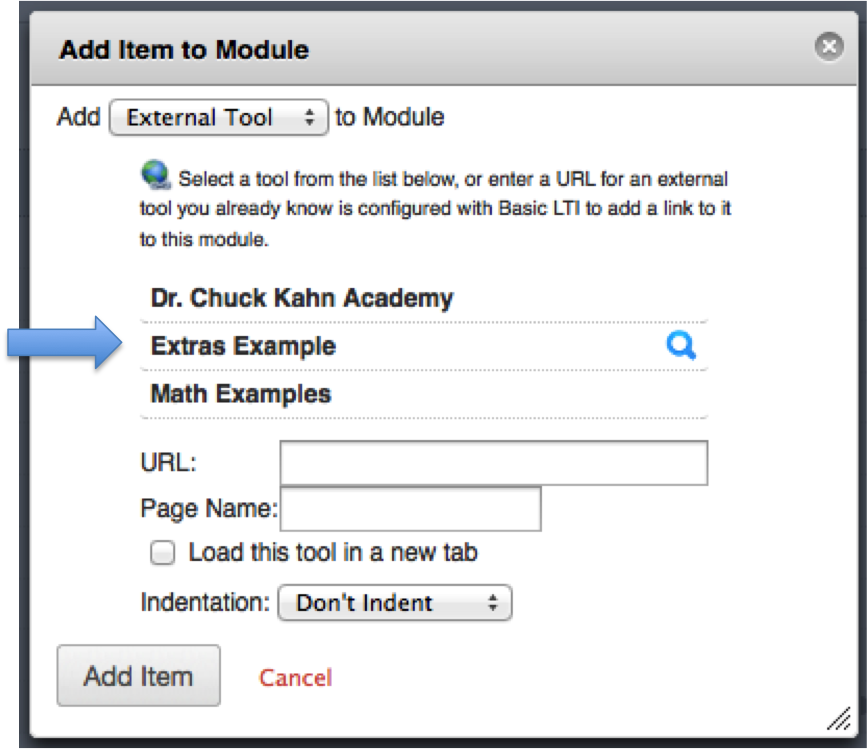Expand the Indentation Don't Indent dropdown
This screenshot has height=749, width=867.
(394, 603)
